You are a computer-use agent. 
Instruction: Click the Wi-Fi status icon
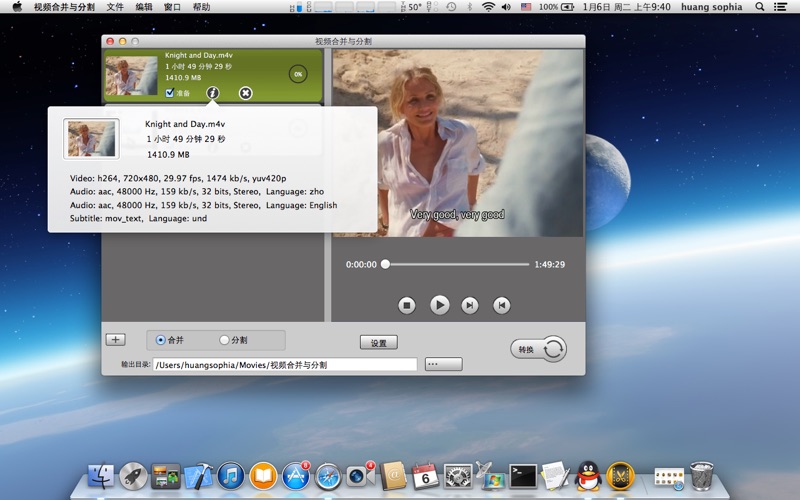pyautogui.click(x=488, y=7)
